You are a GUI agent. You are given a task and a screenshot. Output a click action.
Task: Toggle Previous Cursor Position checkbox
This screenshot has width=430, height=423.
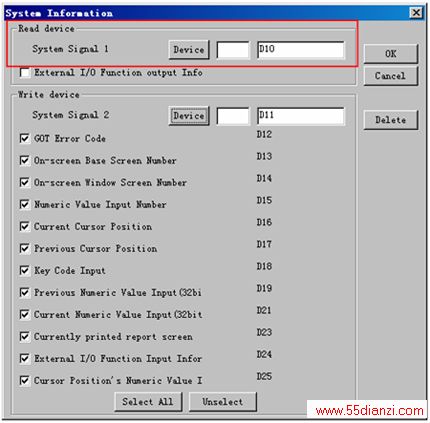25,248
